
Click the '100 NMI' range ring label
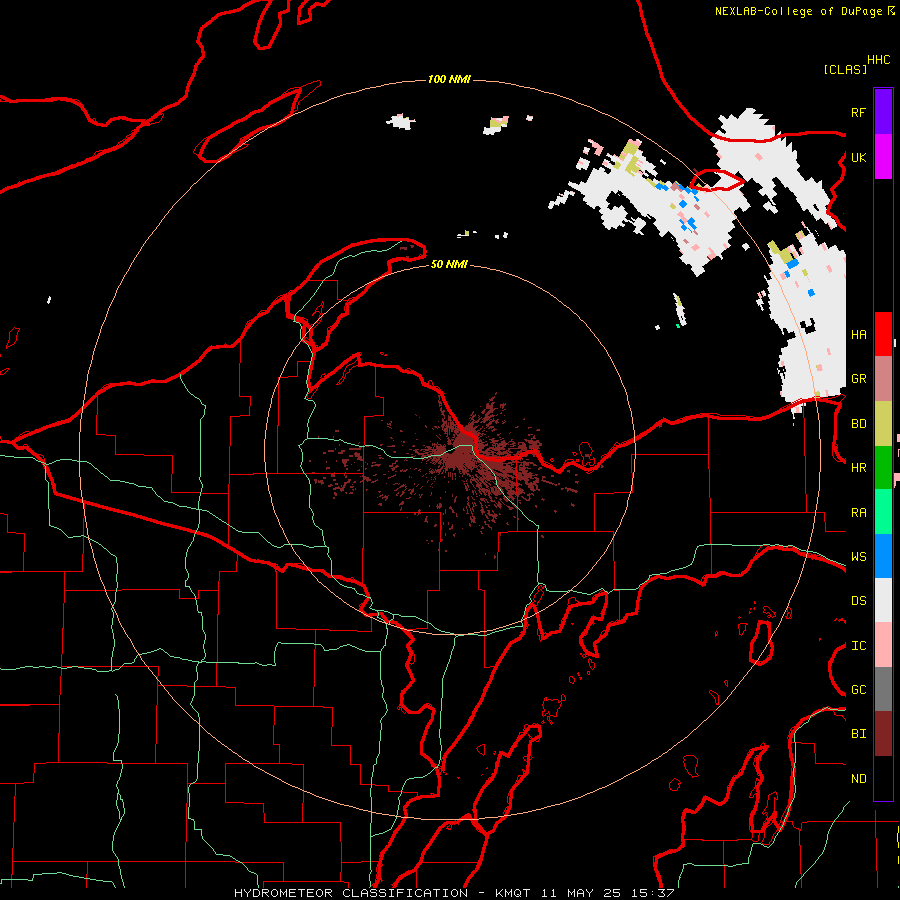pos(449,79)
